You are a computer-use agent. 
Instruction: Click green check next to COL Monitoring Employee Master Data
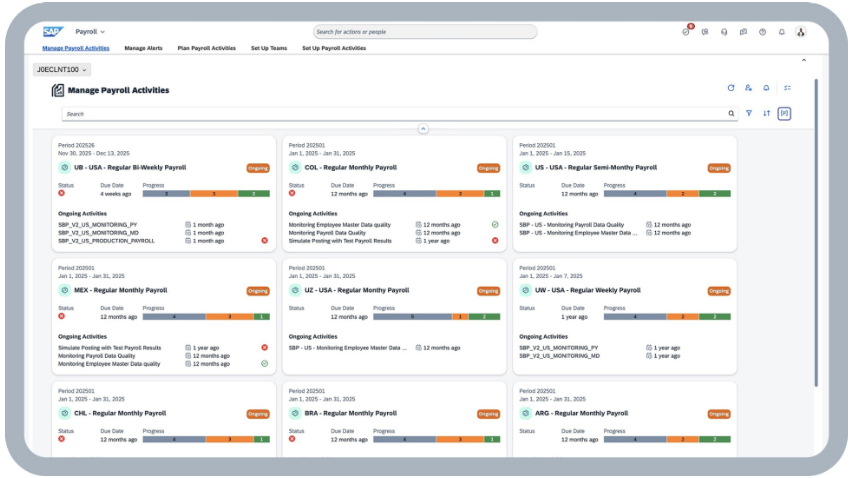click(495, 224)
